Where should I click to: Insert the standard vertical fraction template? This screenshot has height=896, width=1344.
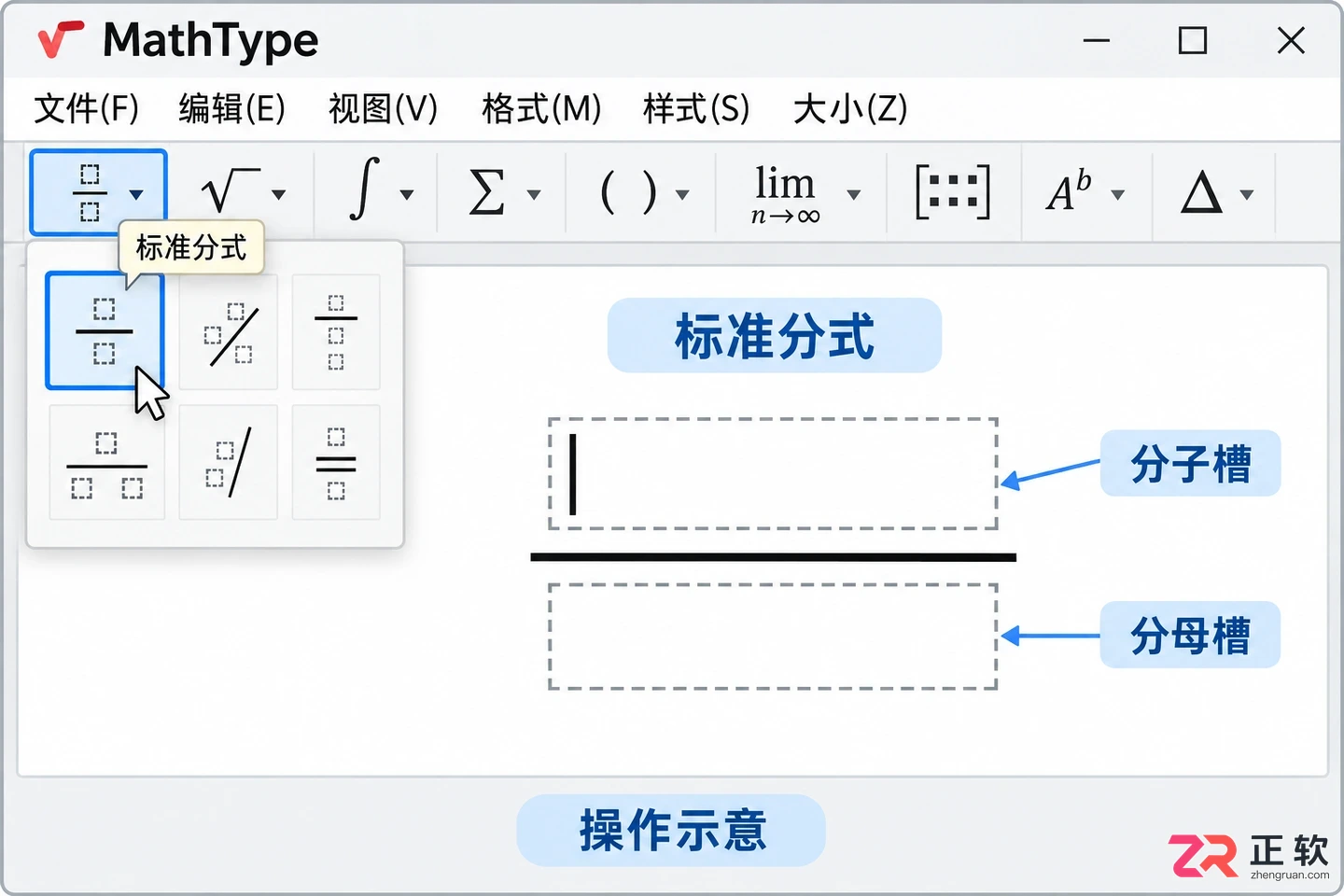(x=105, y=330)
